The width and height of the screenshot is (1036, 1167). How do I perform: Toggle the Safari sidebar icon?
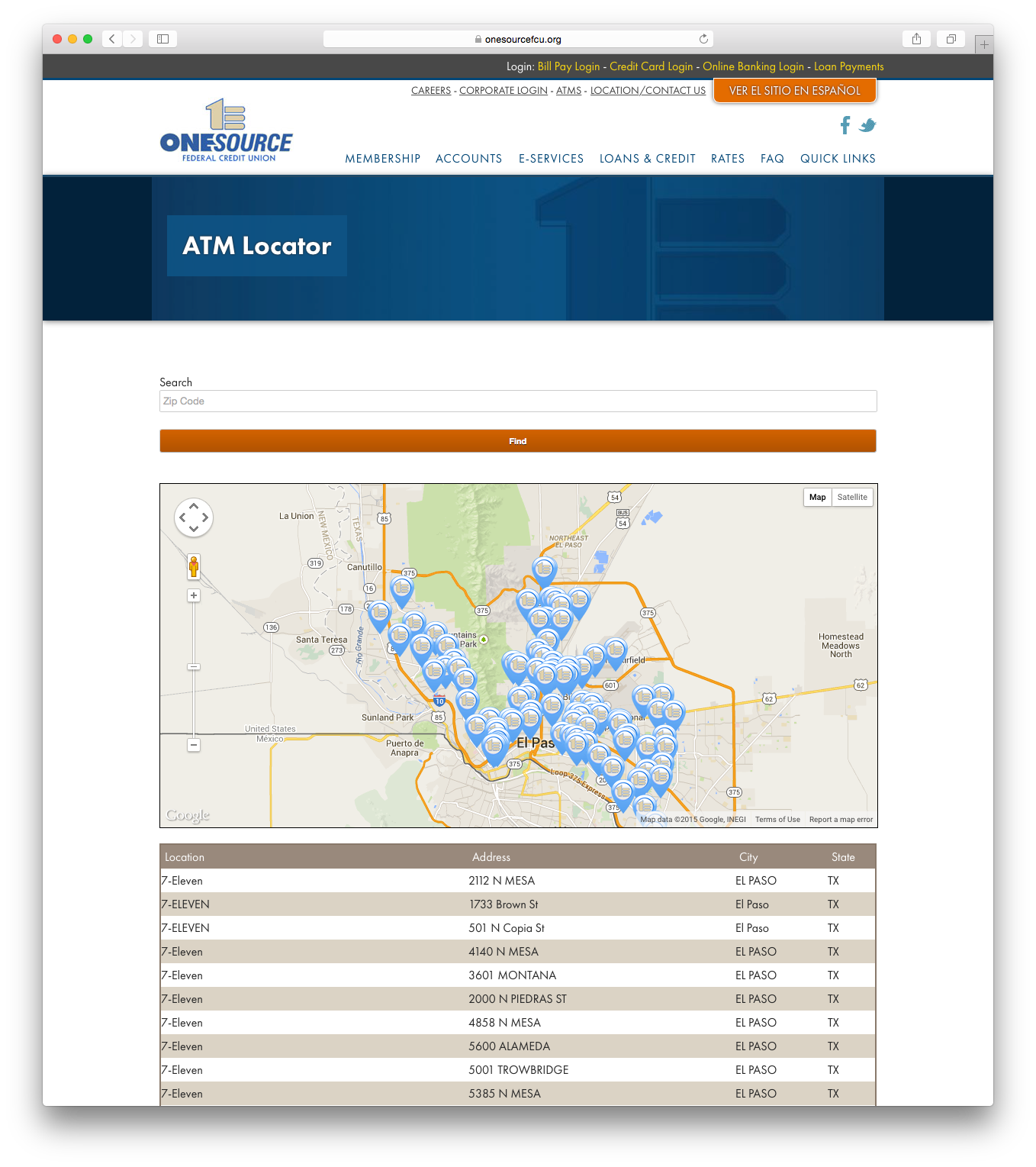(x=162, y=39)
